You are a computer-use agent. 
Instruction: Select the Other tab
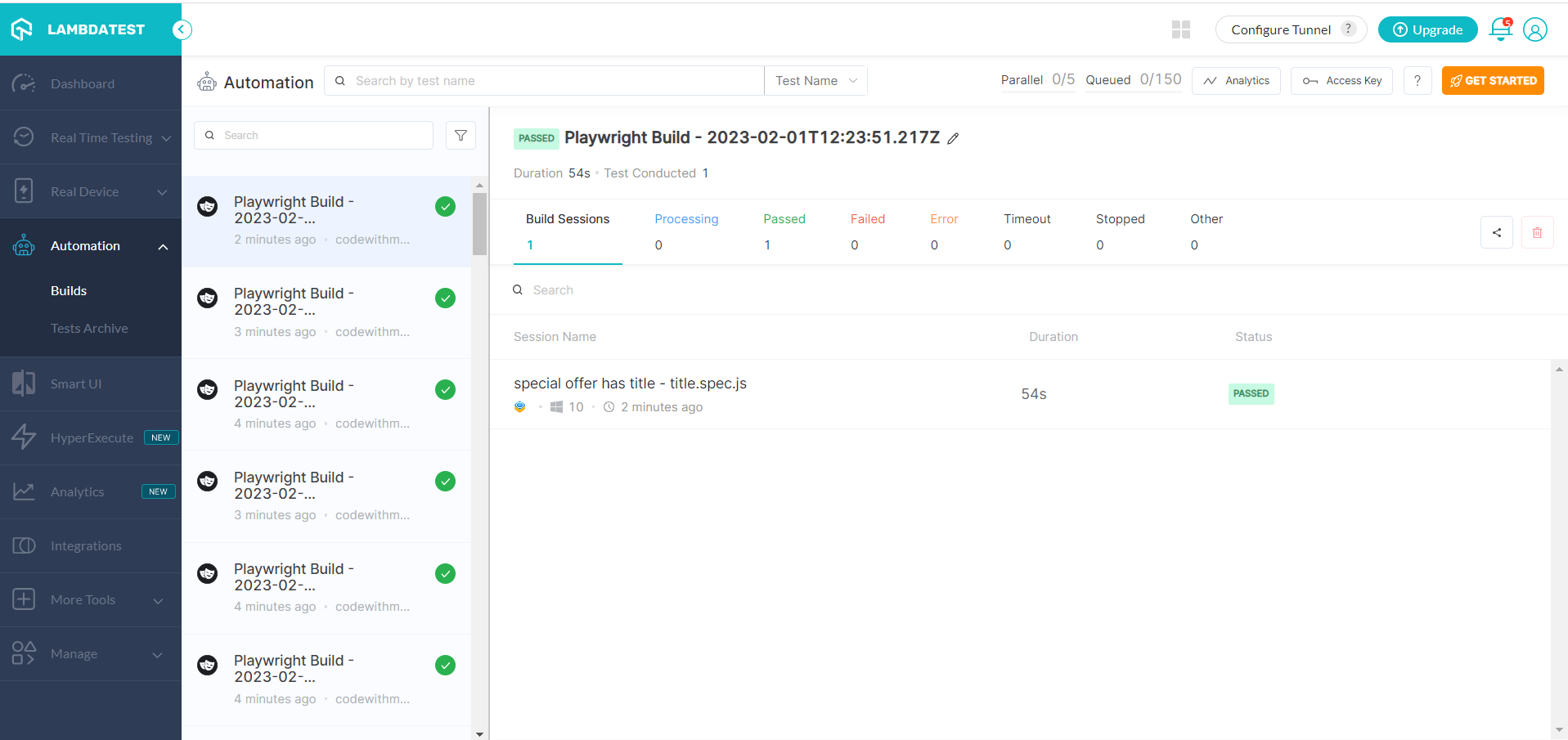click(1206, 231)
